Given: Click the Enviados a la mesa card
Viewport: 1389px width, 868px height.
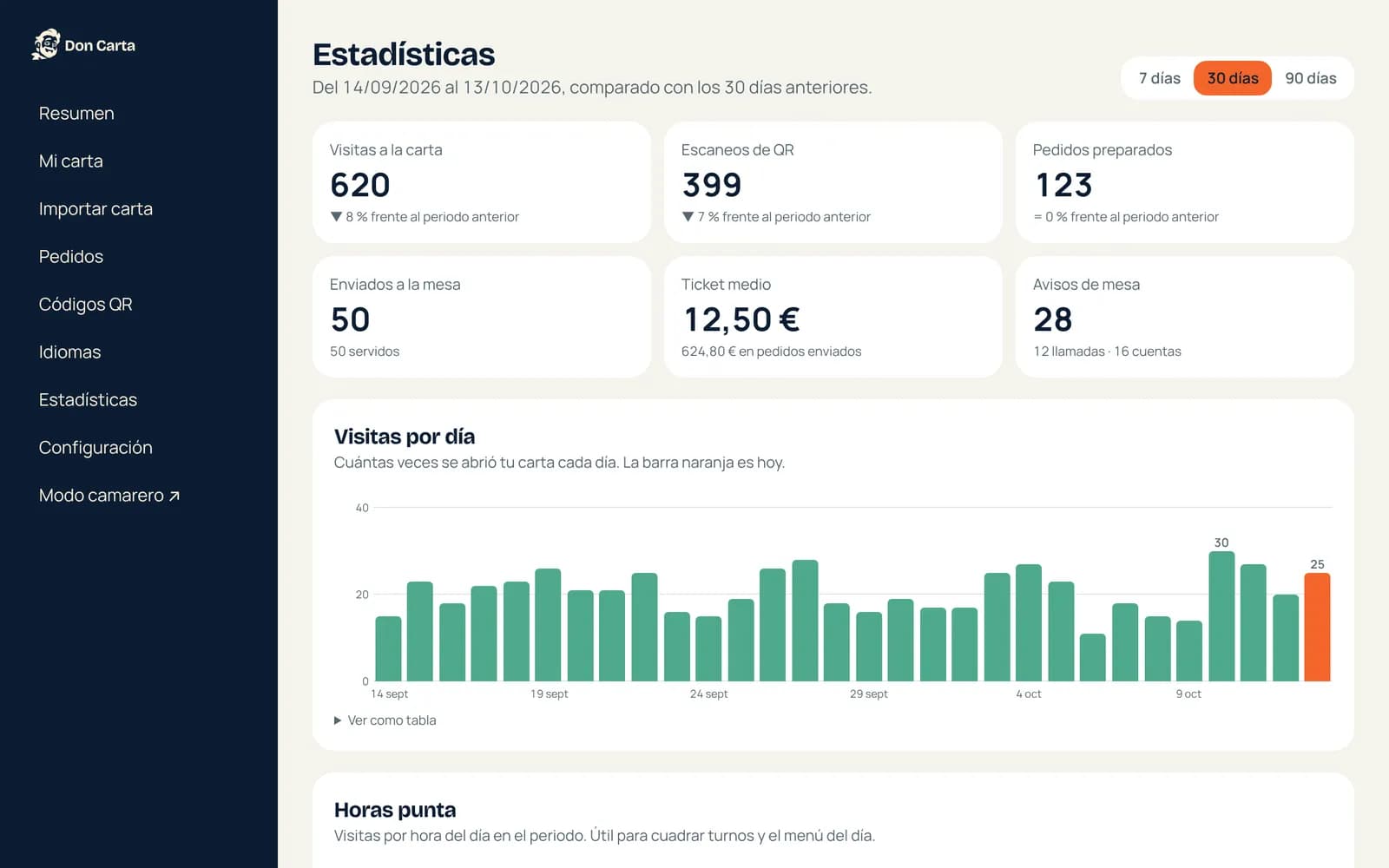Looking at the screenshot, I should [482, 317].
